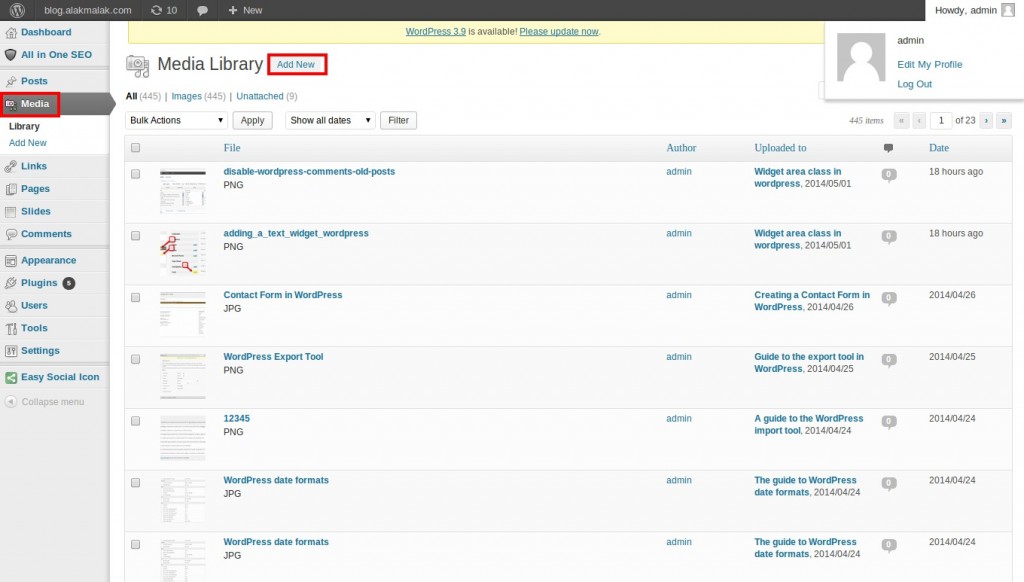This screenshot has height=582, width=1024.
Task: Click the Filter button
Action: coord(398,120)
